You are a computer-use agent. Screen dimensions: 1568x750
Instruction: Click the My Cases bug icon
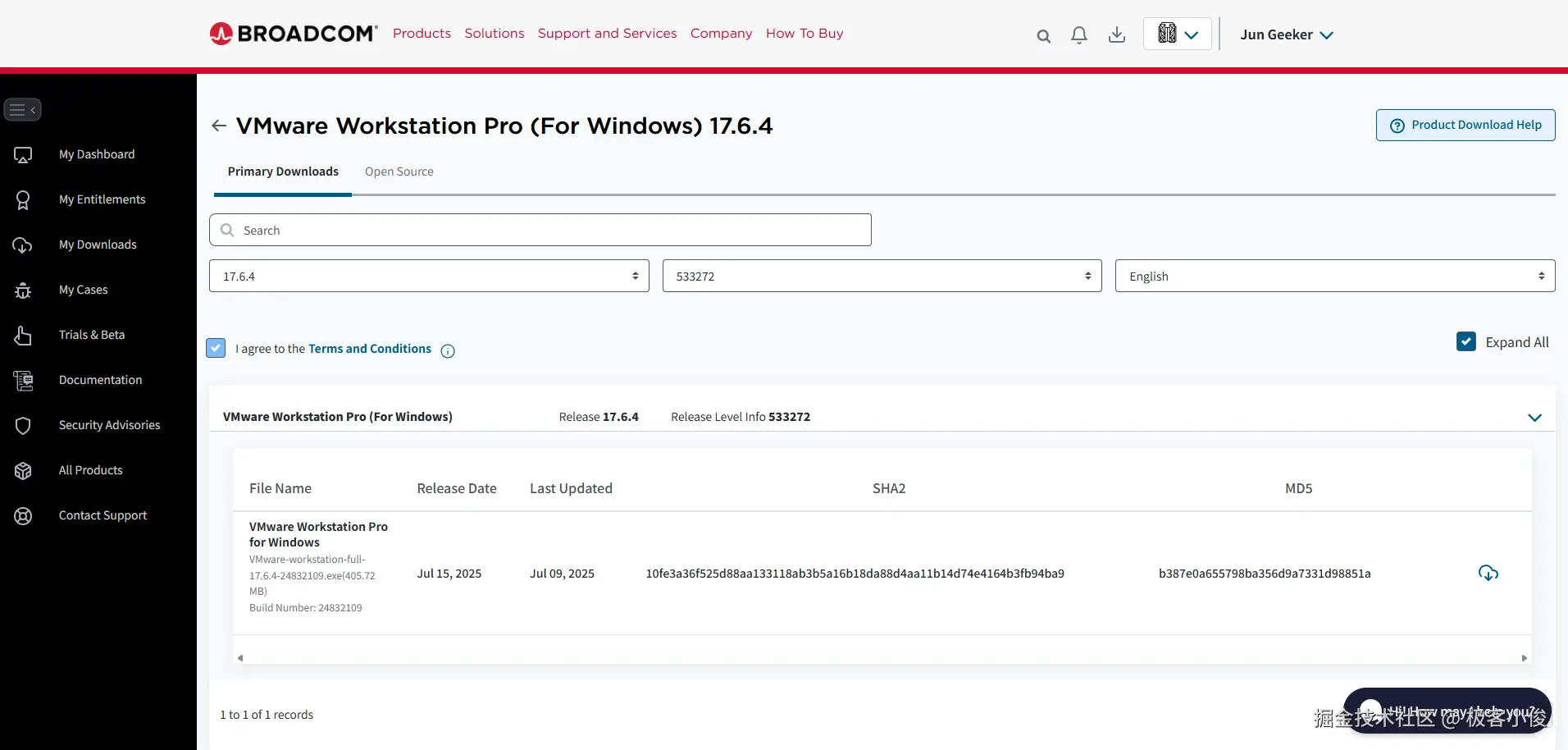coord(23,290)
